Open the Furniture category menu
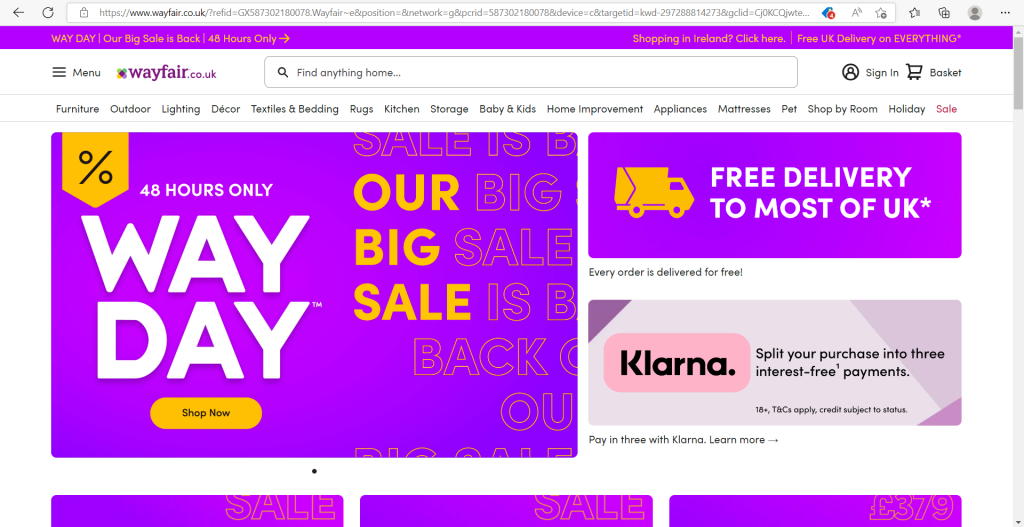Image resolution: width=1024 pixels, height=527 pixels. [78, 109]
